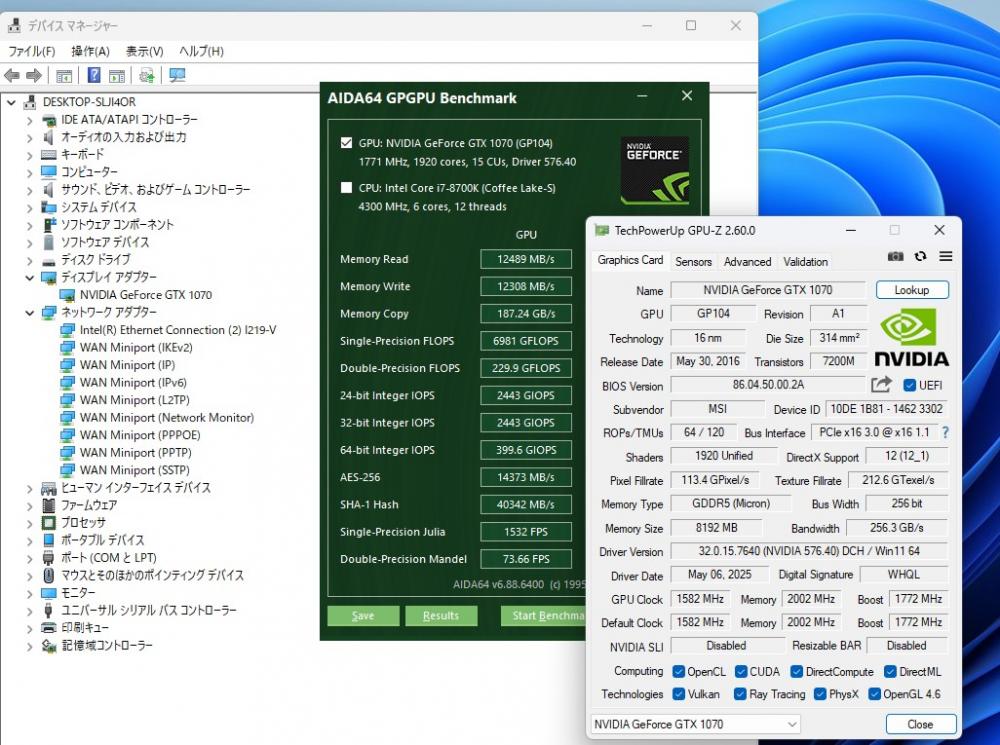1000x745 pixels.
Task: Open the 表示(V) menu
Action: point(144,51)
